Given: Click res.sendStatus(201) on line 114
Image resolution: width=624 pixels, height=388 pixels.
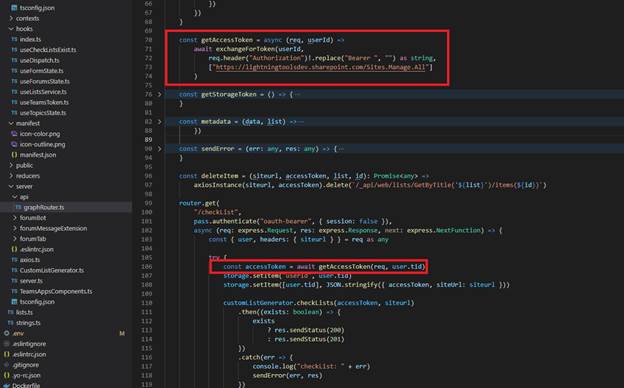Looking at the screenshot, I should pyautogui.click(x=309, y=339).
